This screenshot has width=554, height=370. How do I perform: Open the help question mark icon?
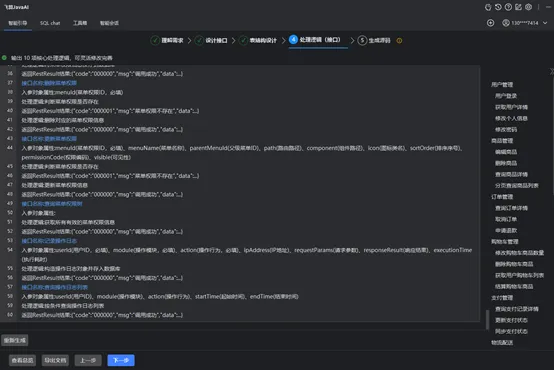tap(508, 7)
